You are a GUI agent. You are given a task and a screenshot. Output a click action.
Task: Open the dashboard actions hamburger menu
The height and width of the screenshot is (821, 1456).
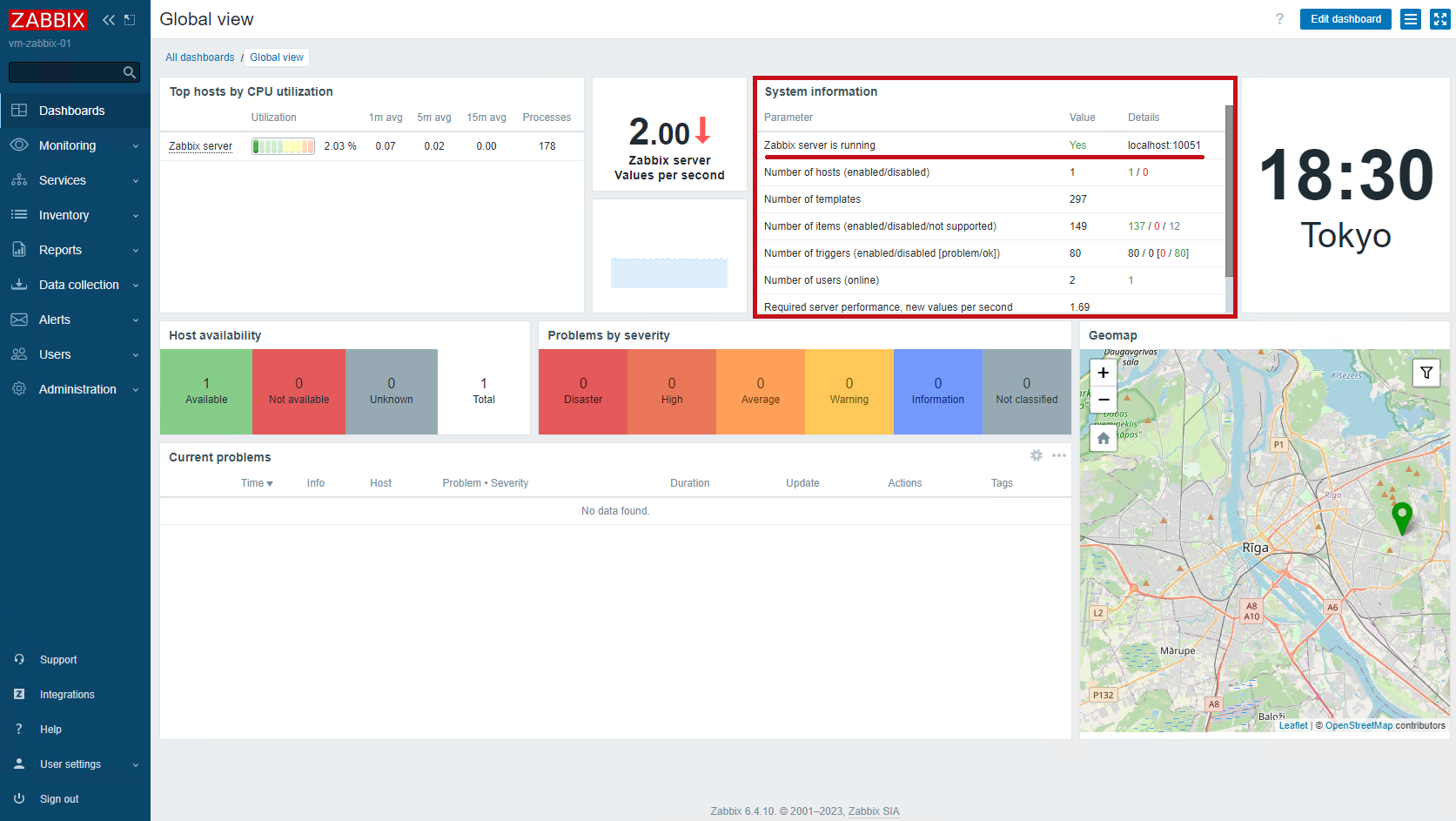pyautogui.click(x=1411, y=19)
